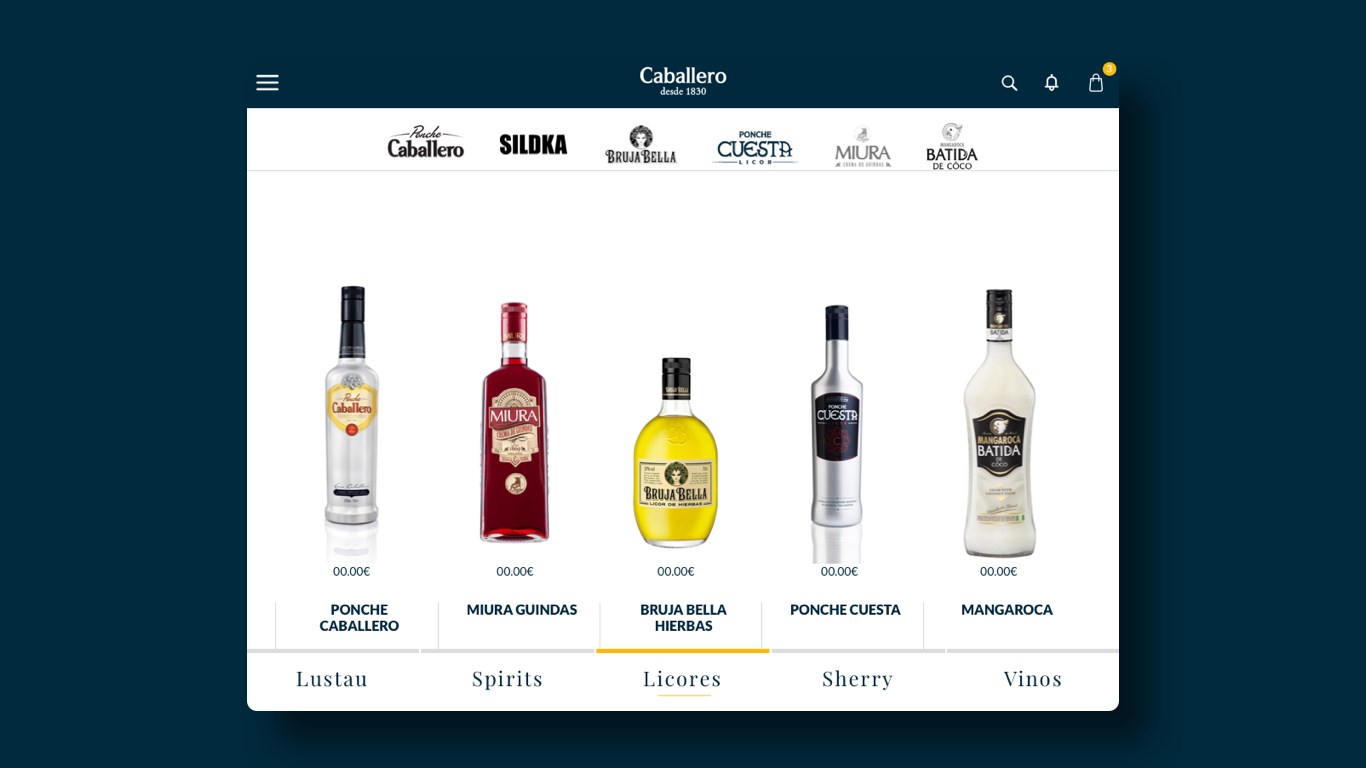Select the Miura brand logo
Image resolution: width=1366 pixels, height=768 pixels.
(863, 146)
